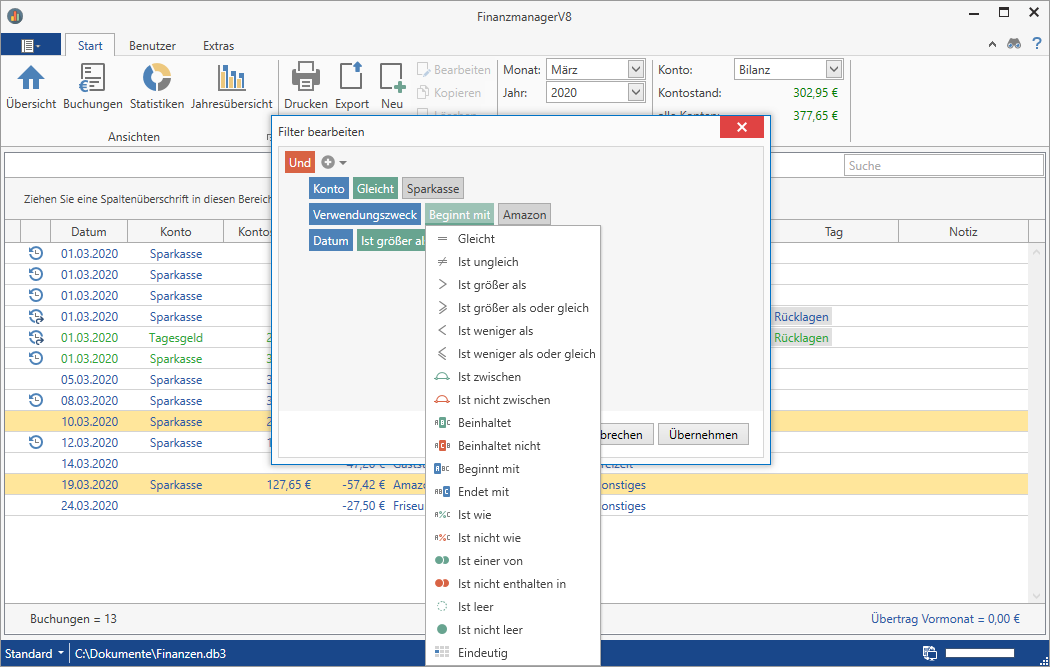Click into the Suche search field
The height and width of the screenshot is (667, 1050).
pos(944,165)
